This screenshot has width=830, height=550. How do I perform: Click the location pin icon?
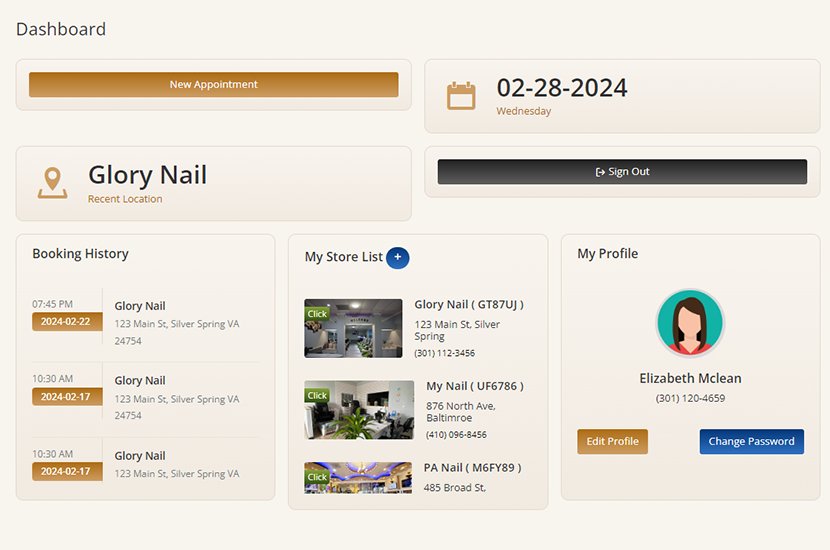click(52, 183)
